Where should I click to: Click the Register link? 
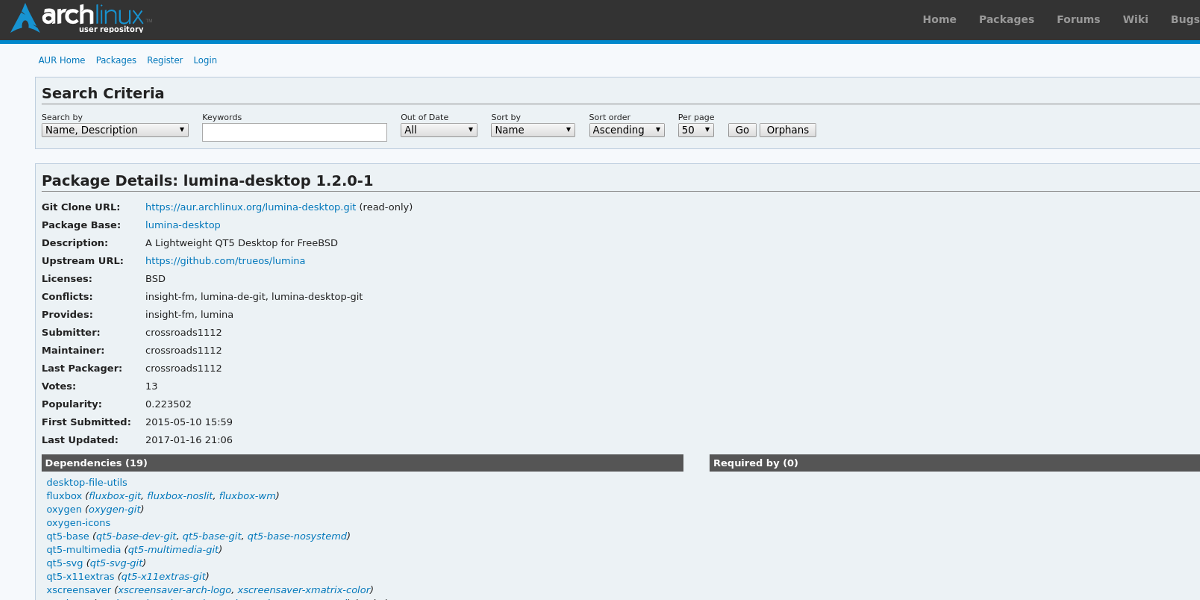[x=165, y=60]
